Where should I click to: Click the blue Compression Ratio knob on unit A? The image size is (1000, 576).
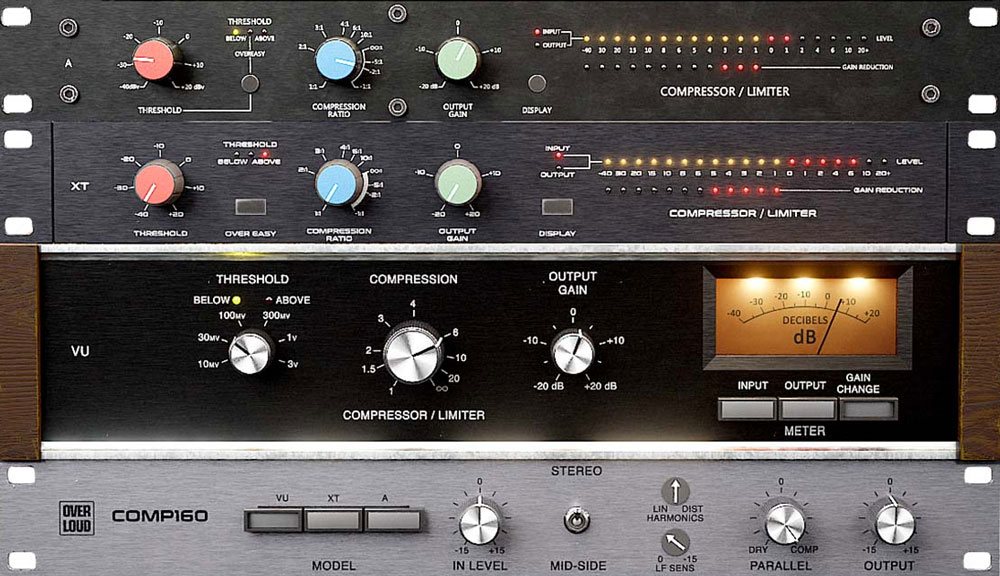[x=339, y=62]
